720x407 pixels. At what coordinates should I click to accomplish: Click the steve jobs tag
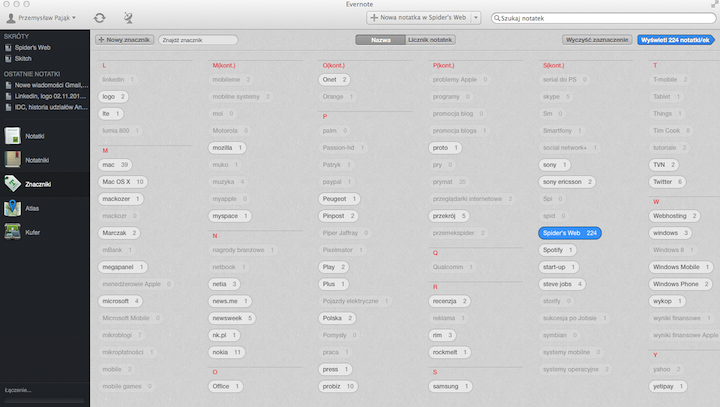coord(562,284)
